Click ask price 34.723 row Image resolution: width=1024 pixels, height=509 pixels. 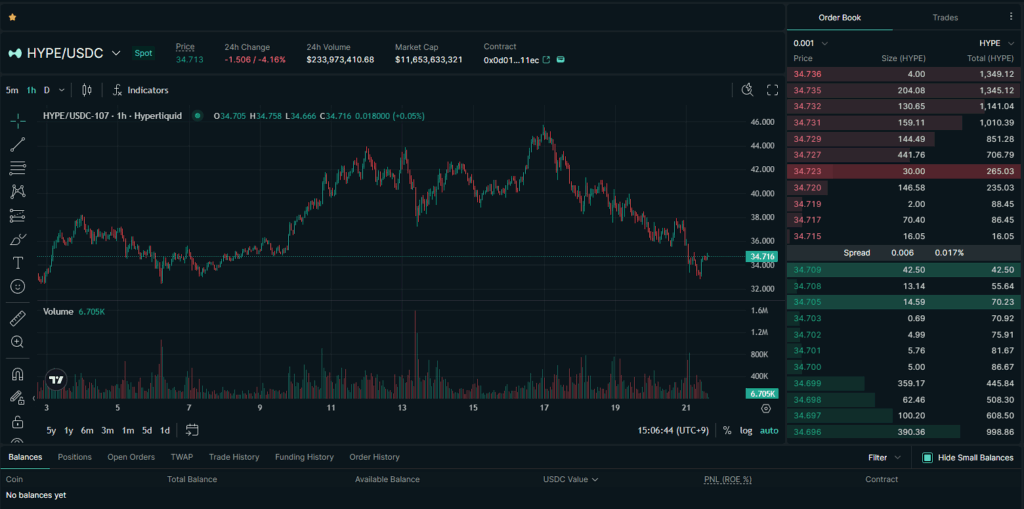905,171
